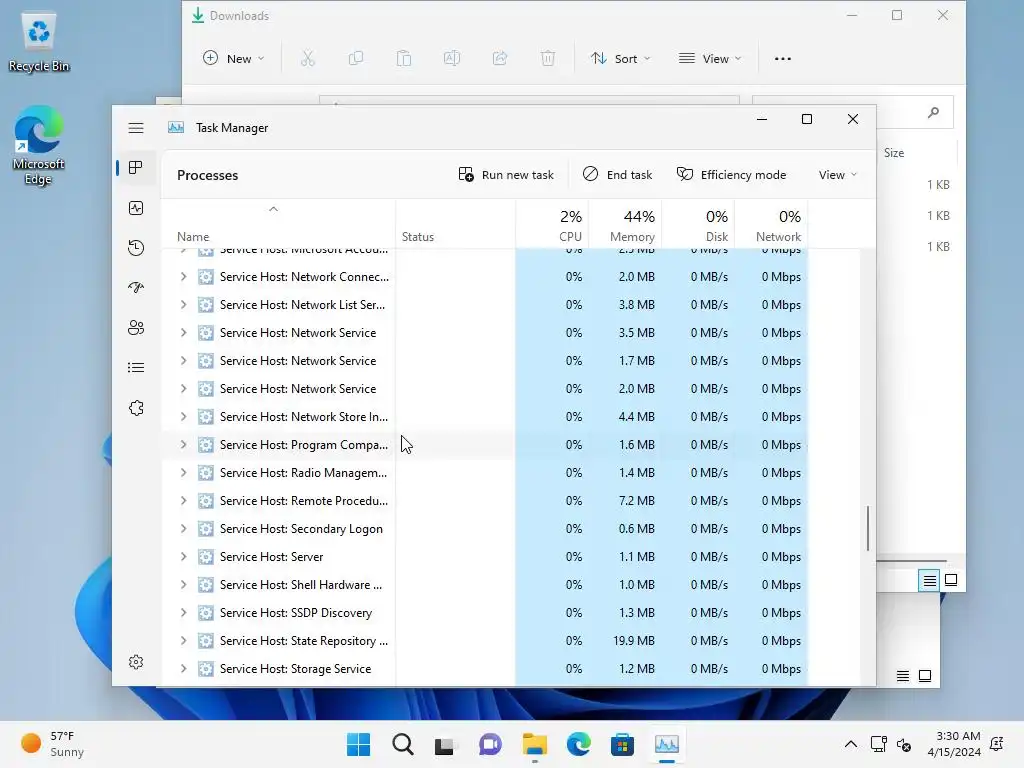This screenshot has width=1024, height=768.
Task: Open Microsoft Edge desktop shortcut
Action: 39,147
